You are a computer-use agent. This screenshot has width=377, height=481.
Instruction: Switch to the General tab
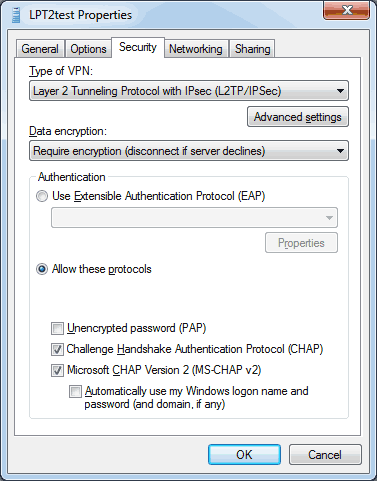point(40,49)
